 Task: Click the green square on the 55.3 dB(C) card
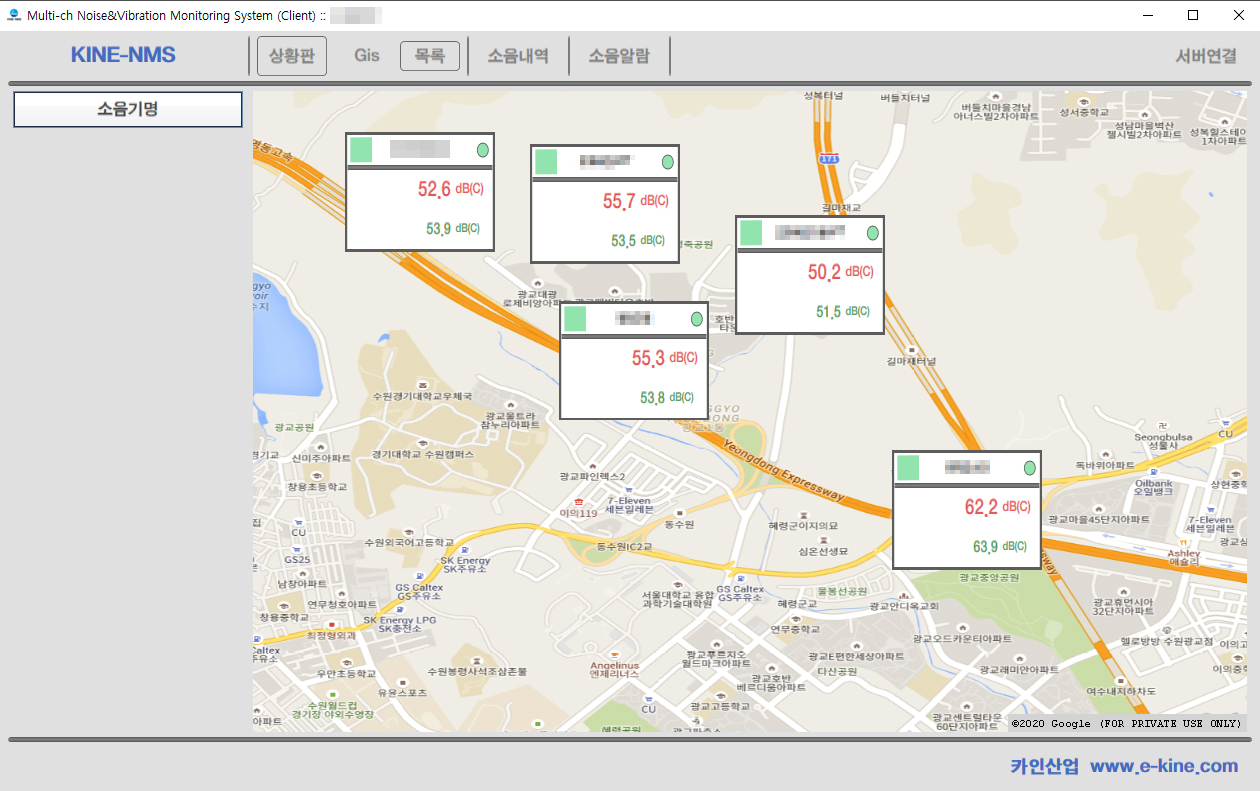(575, 319)
